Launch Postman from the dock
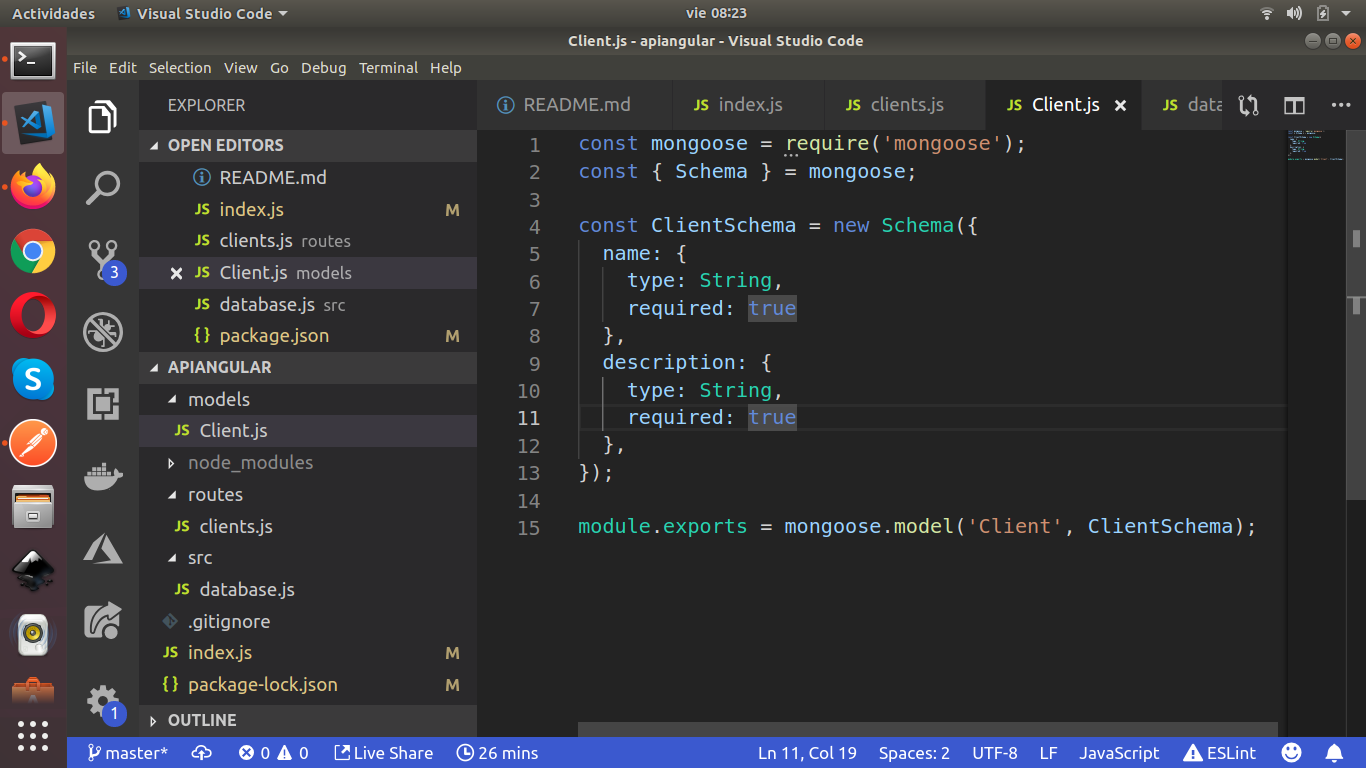This screenshot has width=1366, height=768. [33, 443]
